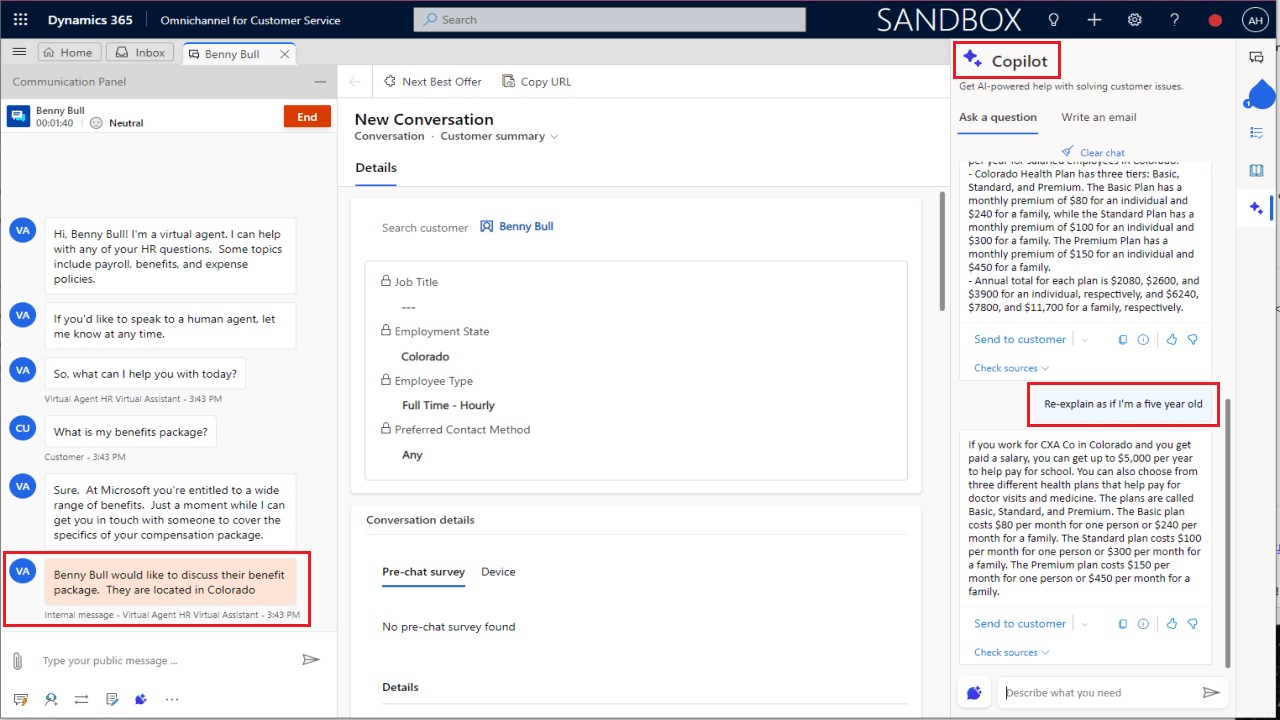The height and width of the screenshot is (720, 1280).
Task: Expand Send to customer options for the CXA Co explanation
Action: (x=1084, y=624)
